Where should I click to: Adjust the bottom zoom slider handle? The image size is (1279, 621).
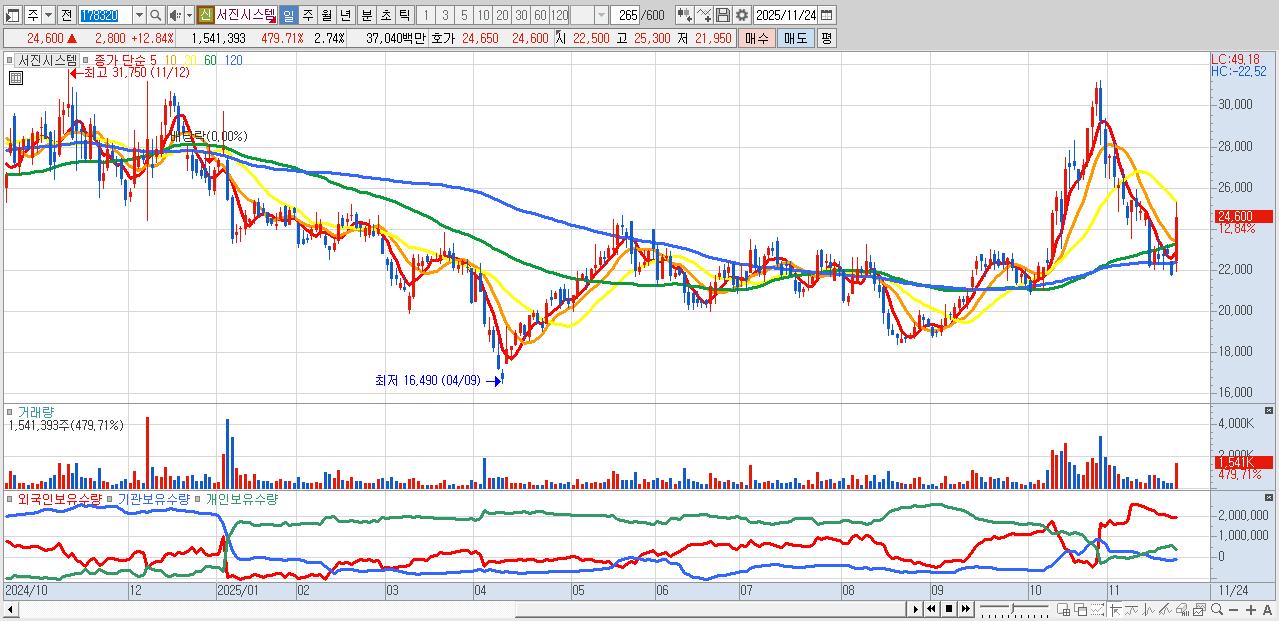(x=1013, y=608)
